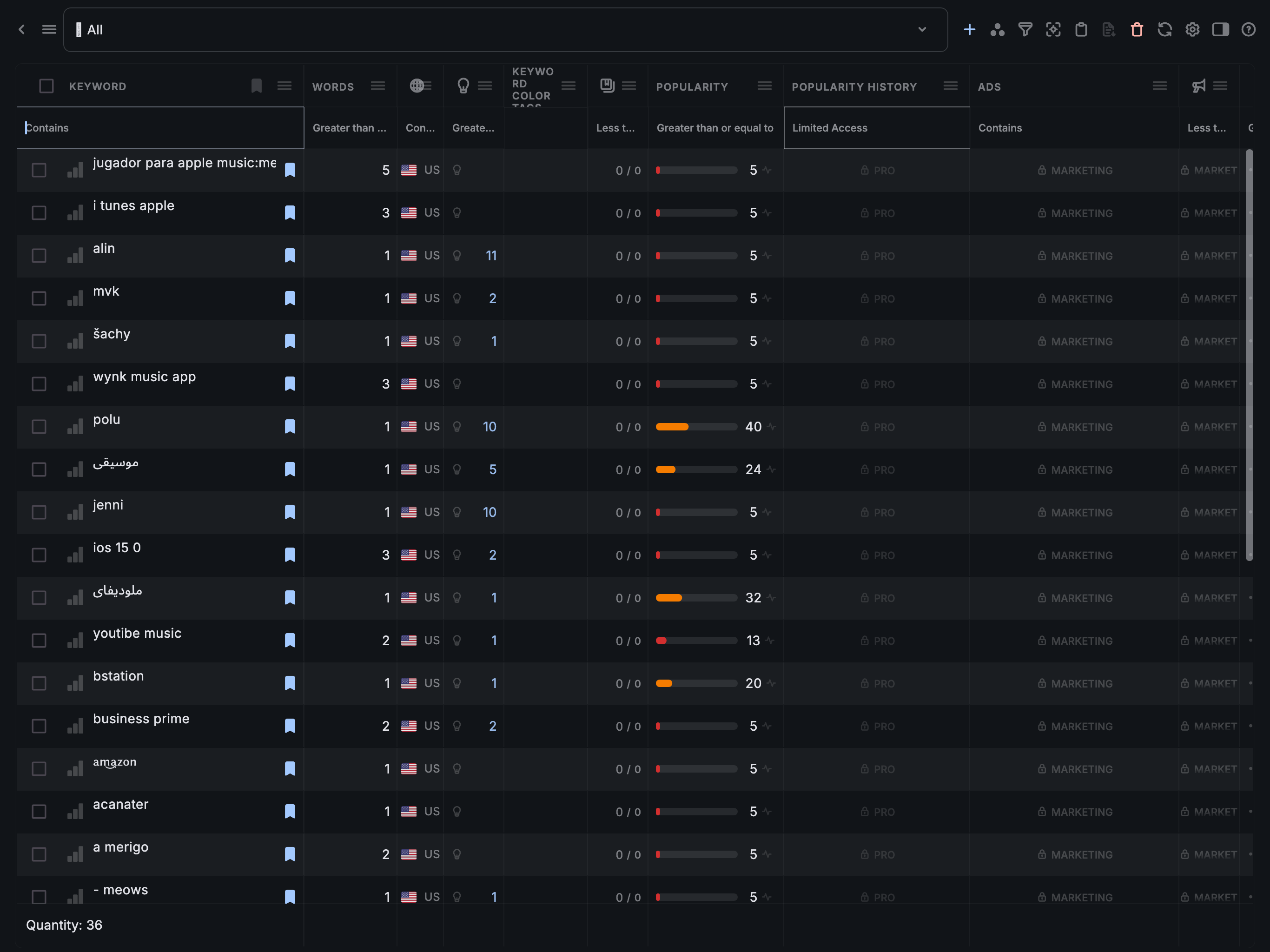Click the keyword business prime
The height and width of the screenshot is (952, 1270).
point(141,719)
